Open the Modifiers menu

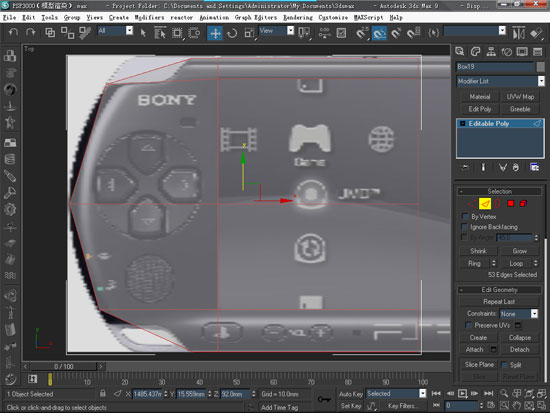(149, 18)
